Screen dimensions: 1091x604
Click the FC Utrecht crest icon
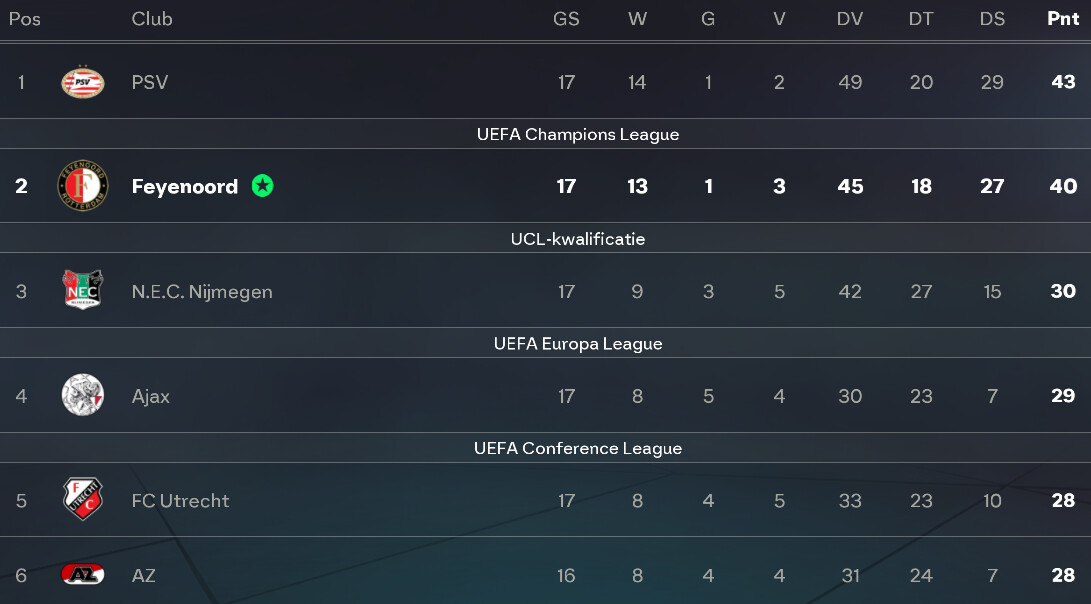[82, 500]
